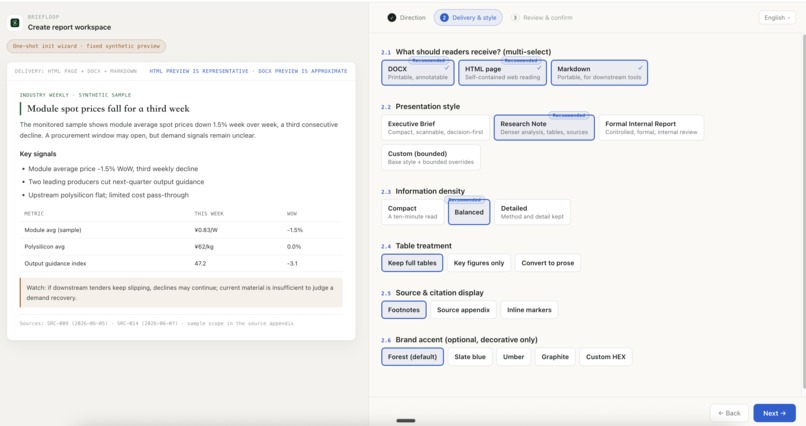Click the right panel vertical scrollbar
The image size is (806, 426).
803,211
